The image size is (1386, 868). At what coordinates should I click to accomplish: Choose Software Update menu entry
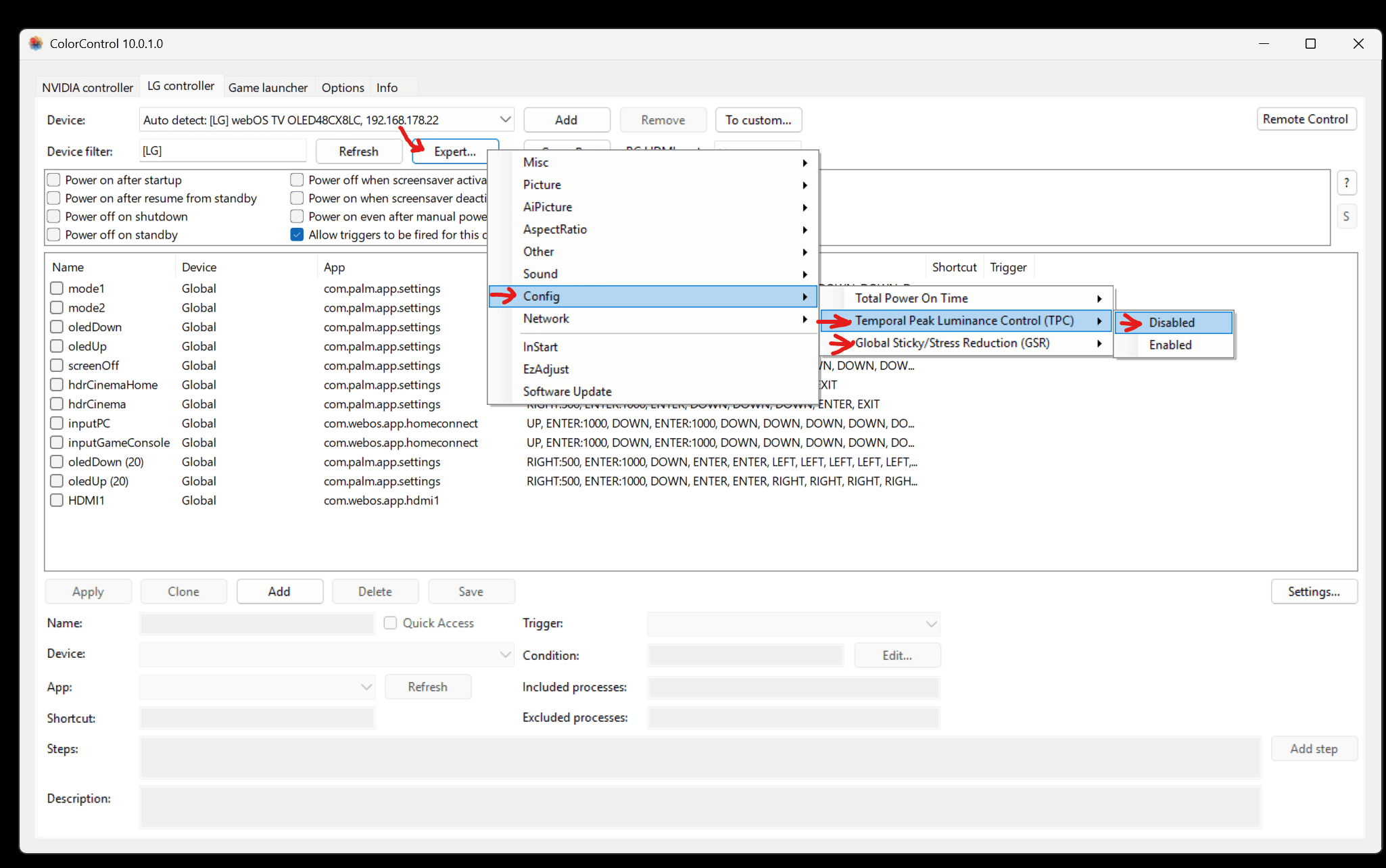653,391
